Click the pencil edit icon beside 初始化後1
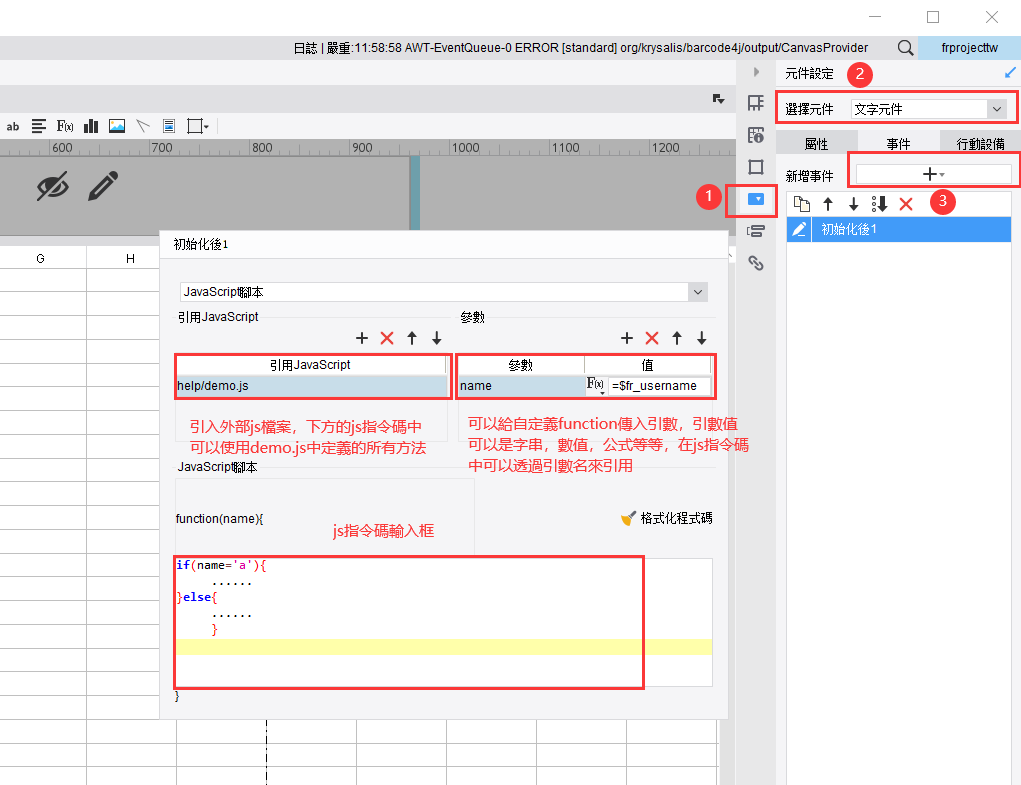This screenshot has width=1021, height=785. coord(797,229)
